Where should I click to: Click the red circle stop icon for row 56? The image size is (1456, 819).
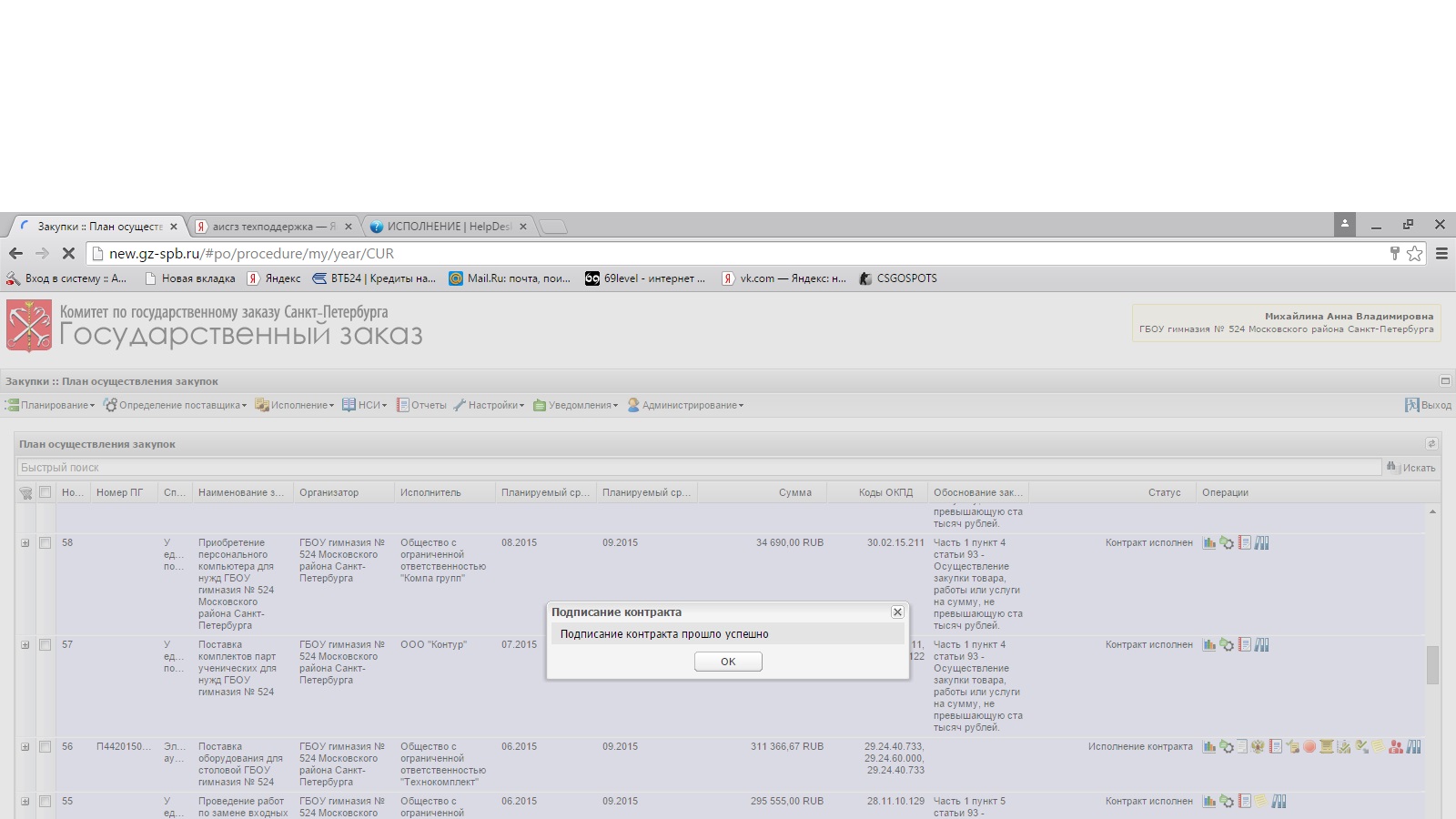pos(1309,747)
